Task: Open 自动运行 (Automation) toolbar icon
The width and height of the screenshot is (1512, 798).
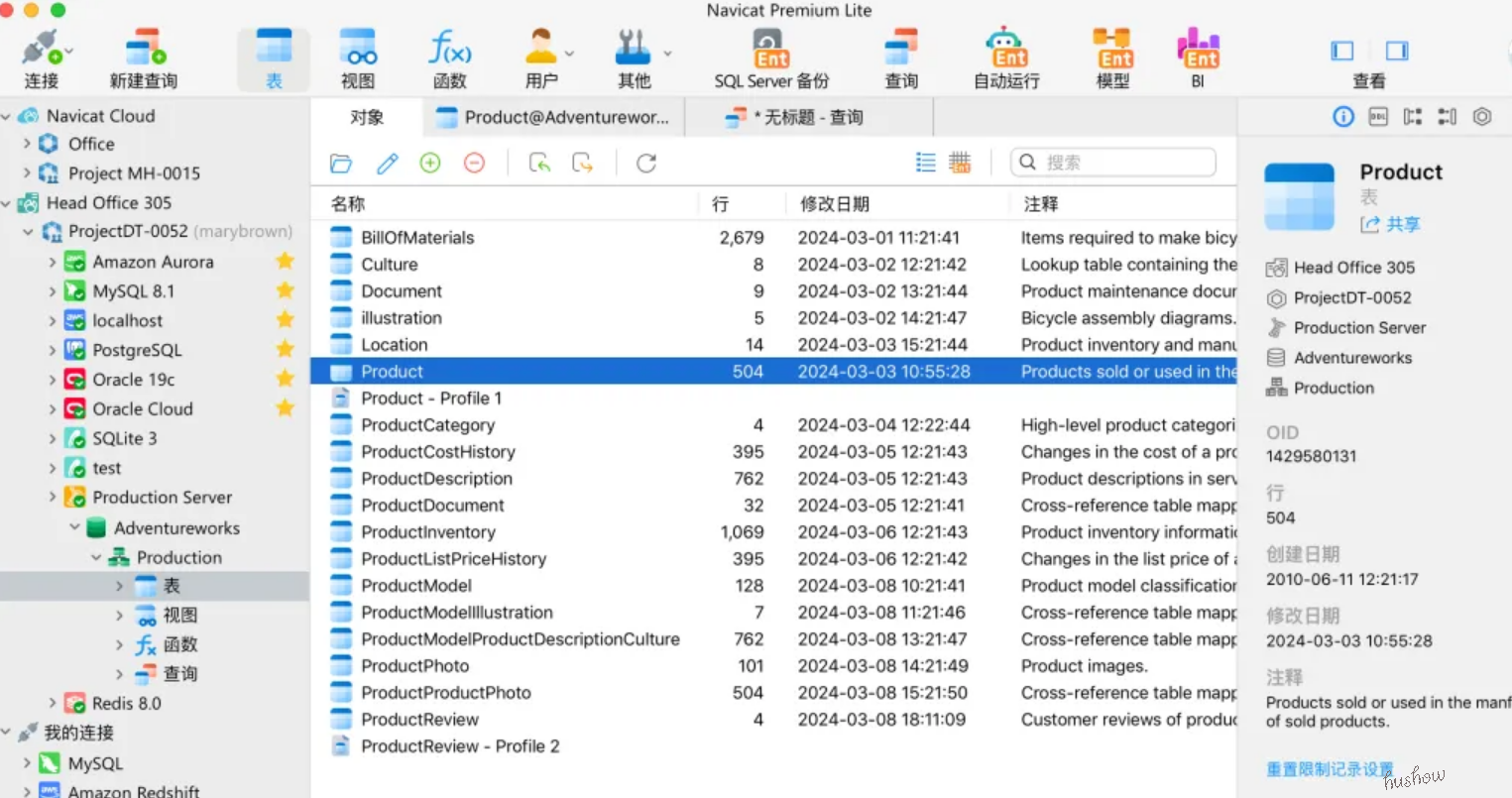Action: coord(1006,59)
